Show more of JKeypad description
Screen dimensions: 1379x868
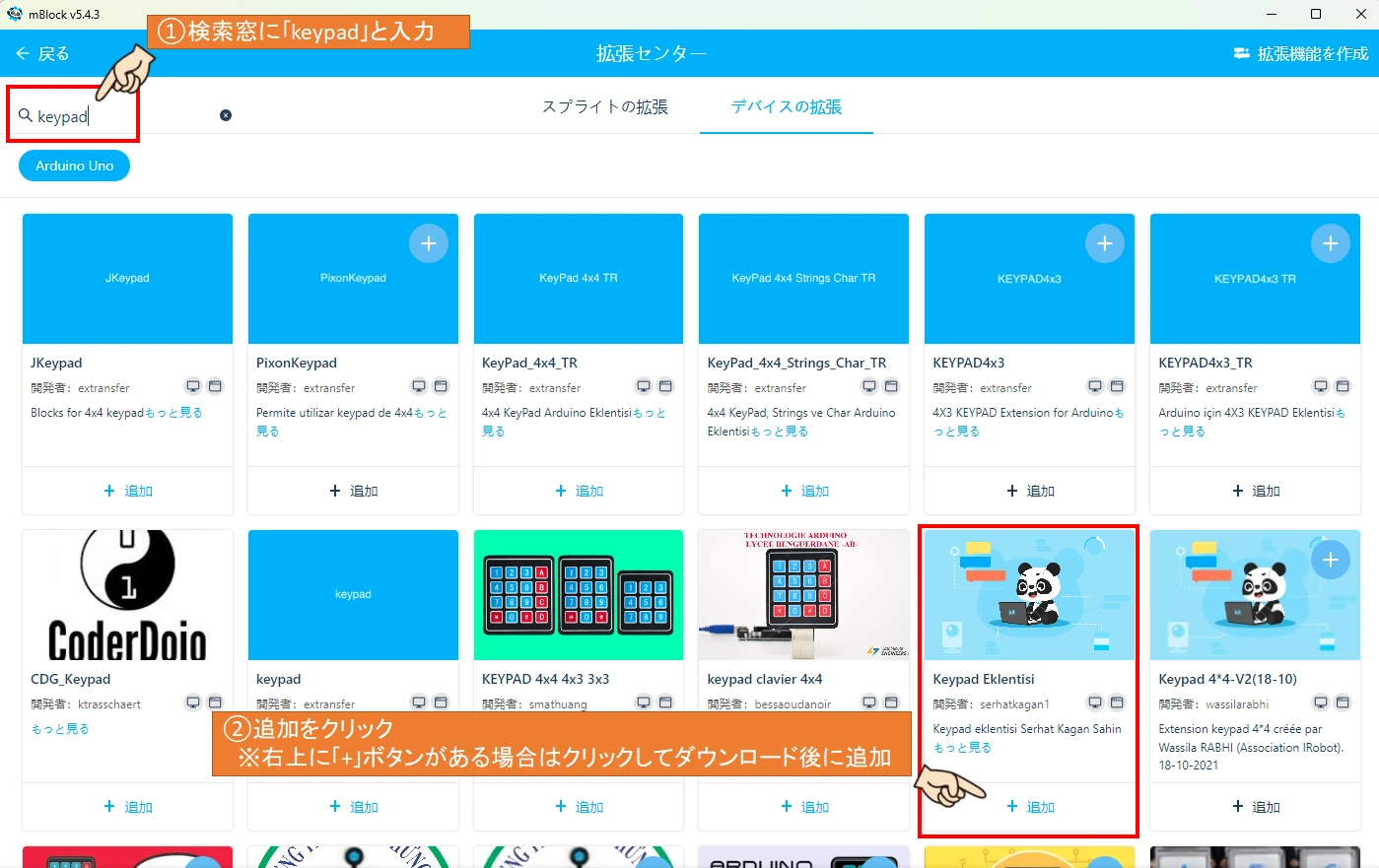tap(173, 413)
